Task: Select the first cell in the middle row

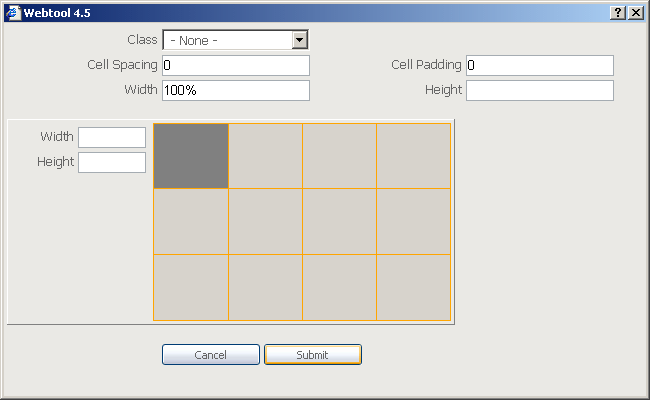Action: point(190,221)
